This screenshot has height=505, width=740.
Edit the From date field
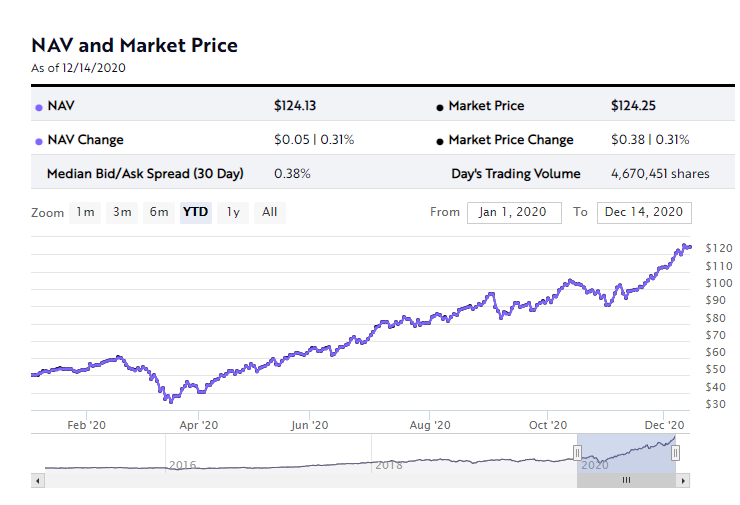click(514, 212)
